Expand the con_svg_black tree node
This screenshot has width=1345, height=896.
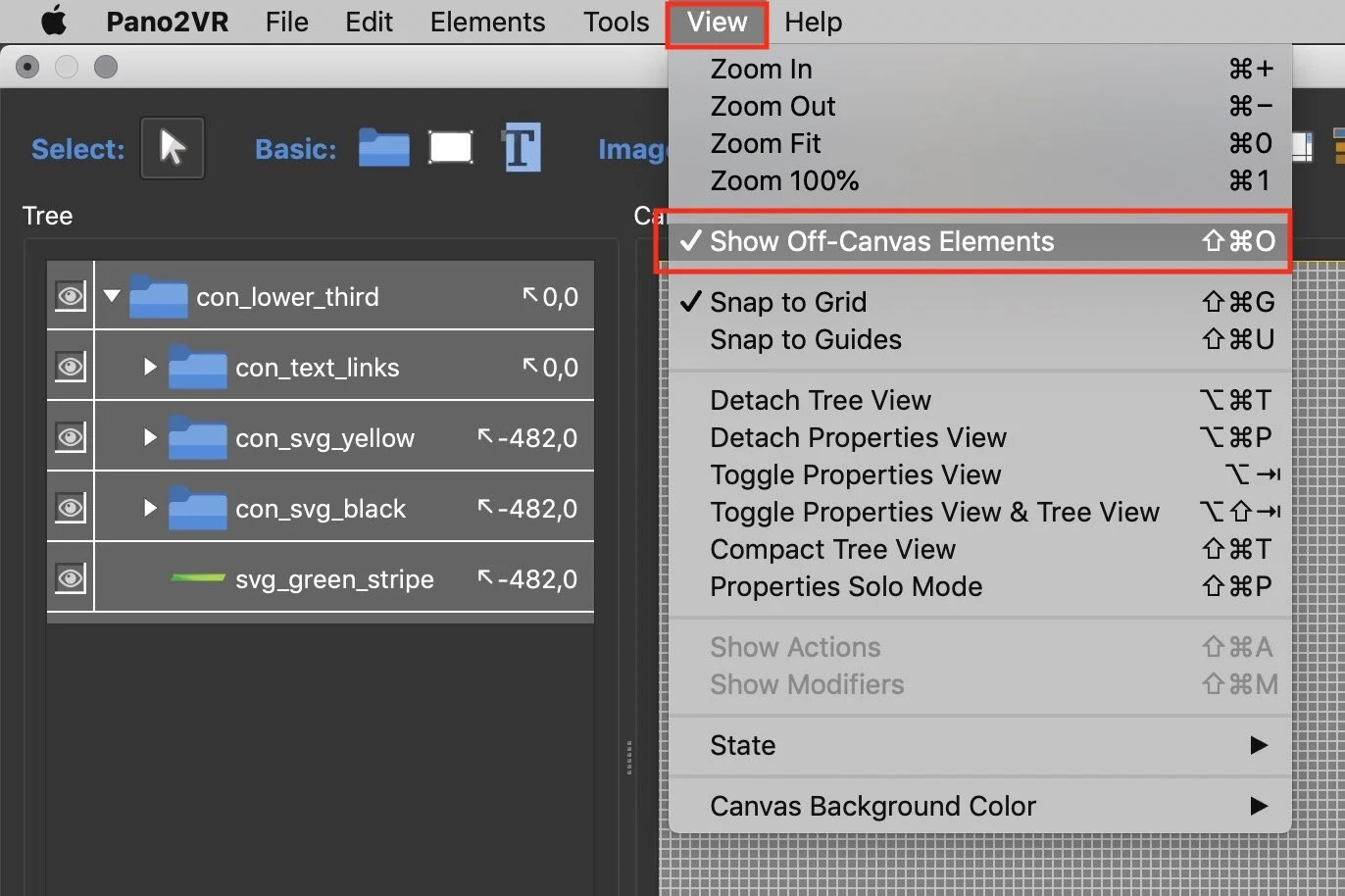tap(150, 508)
